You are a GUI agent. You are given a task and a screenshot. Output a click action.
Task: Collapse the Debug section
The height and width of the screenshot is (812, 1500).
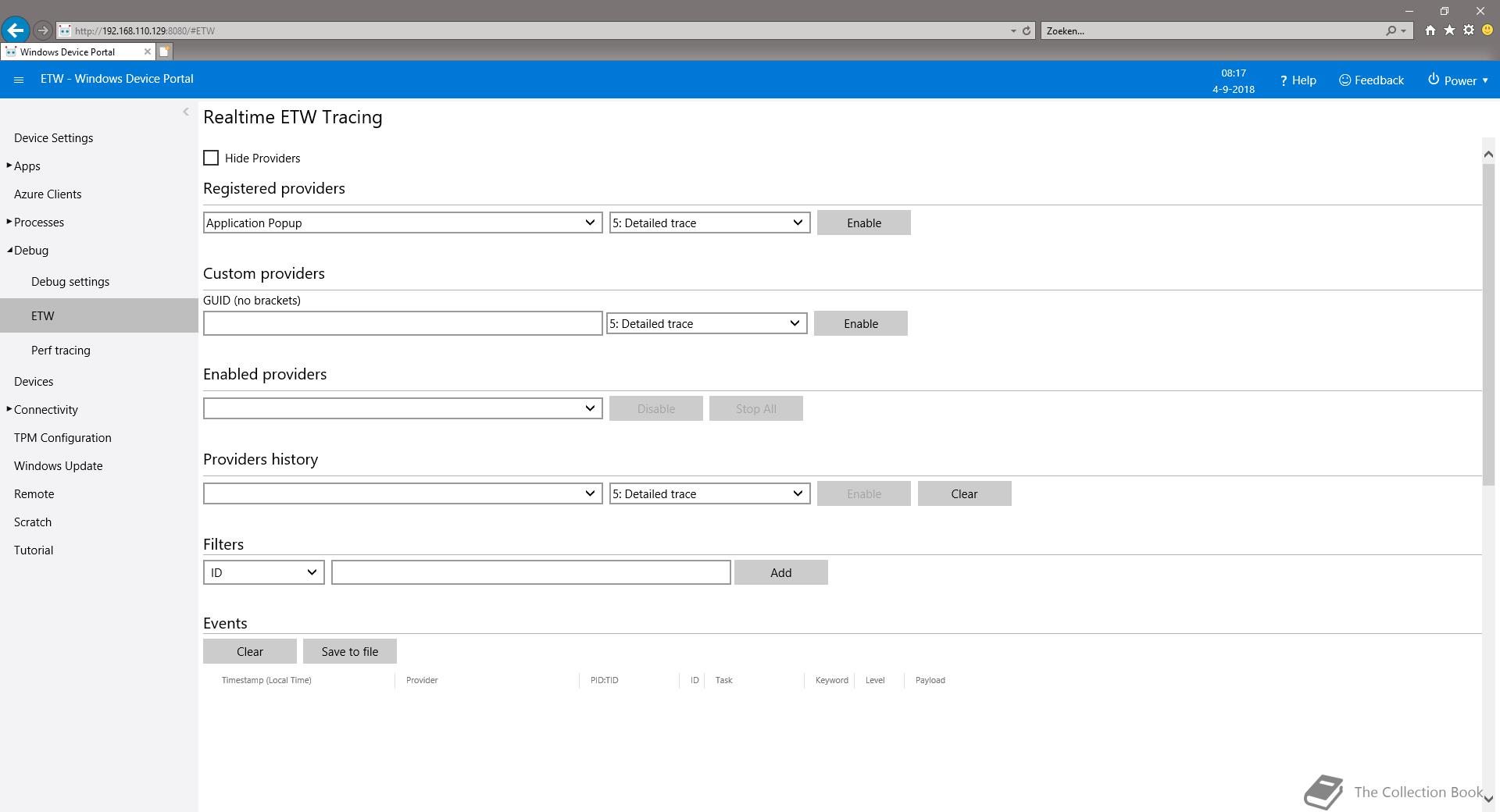[9, 250]
